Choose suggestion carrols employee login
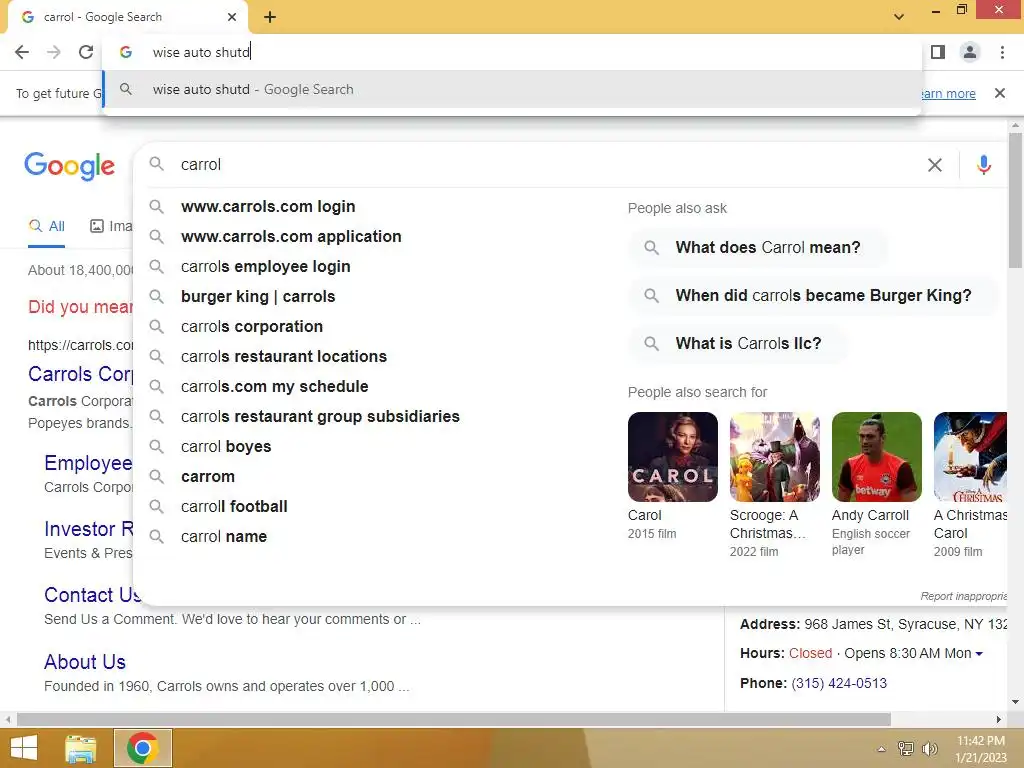The height and width of the screenshot is (768, 1024). point(265,266)
